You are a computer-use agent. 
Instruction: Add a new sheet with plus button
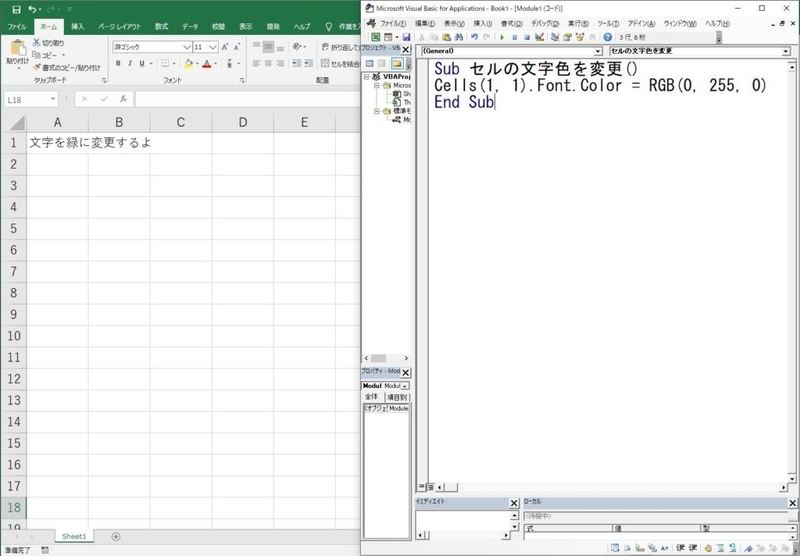point(116,536)
